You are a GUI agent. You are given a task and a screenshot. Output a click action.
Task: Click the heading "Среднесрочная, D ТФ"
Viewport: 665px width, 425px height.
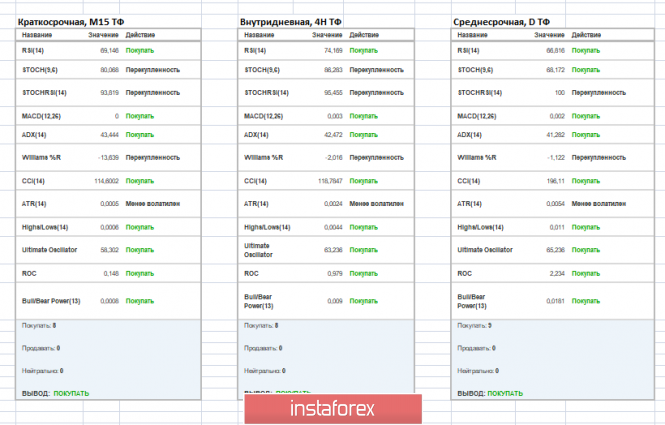(x=501, y=22)
